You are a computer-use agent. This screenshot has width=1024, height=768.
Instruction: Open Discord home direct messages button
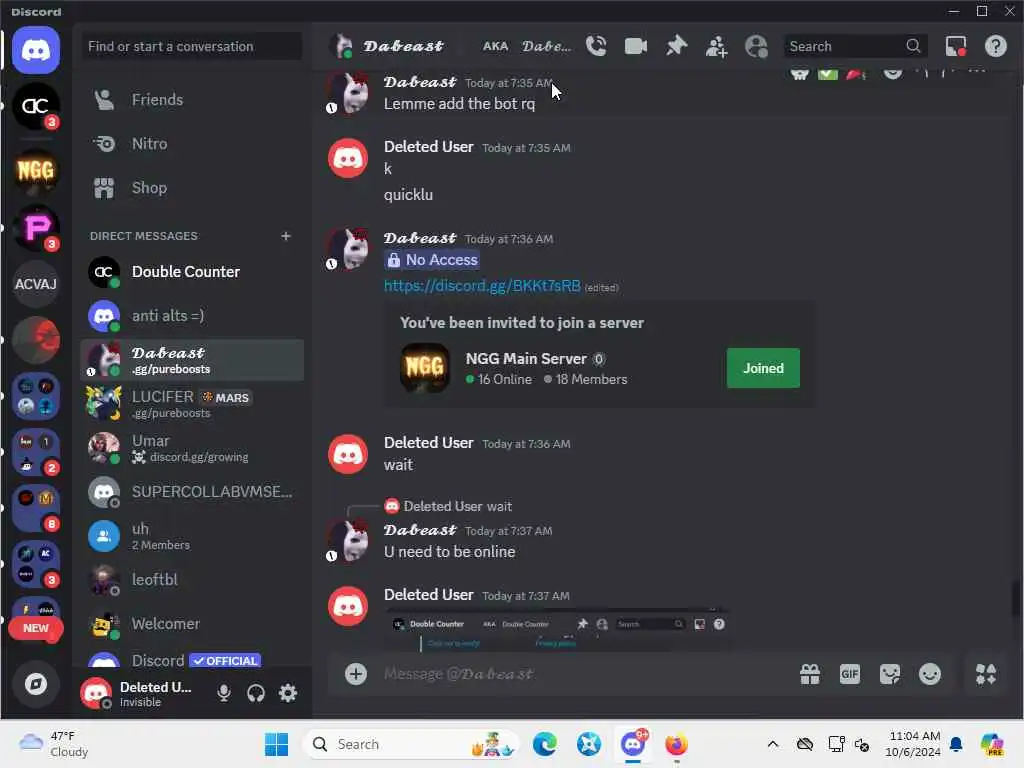pos(36,50)
